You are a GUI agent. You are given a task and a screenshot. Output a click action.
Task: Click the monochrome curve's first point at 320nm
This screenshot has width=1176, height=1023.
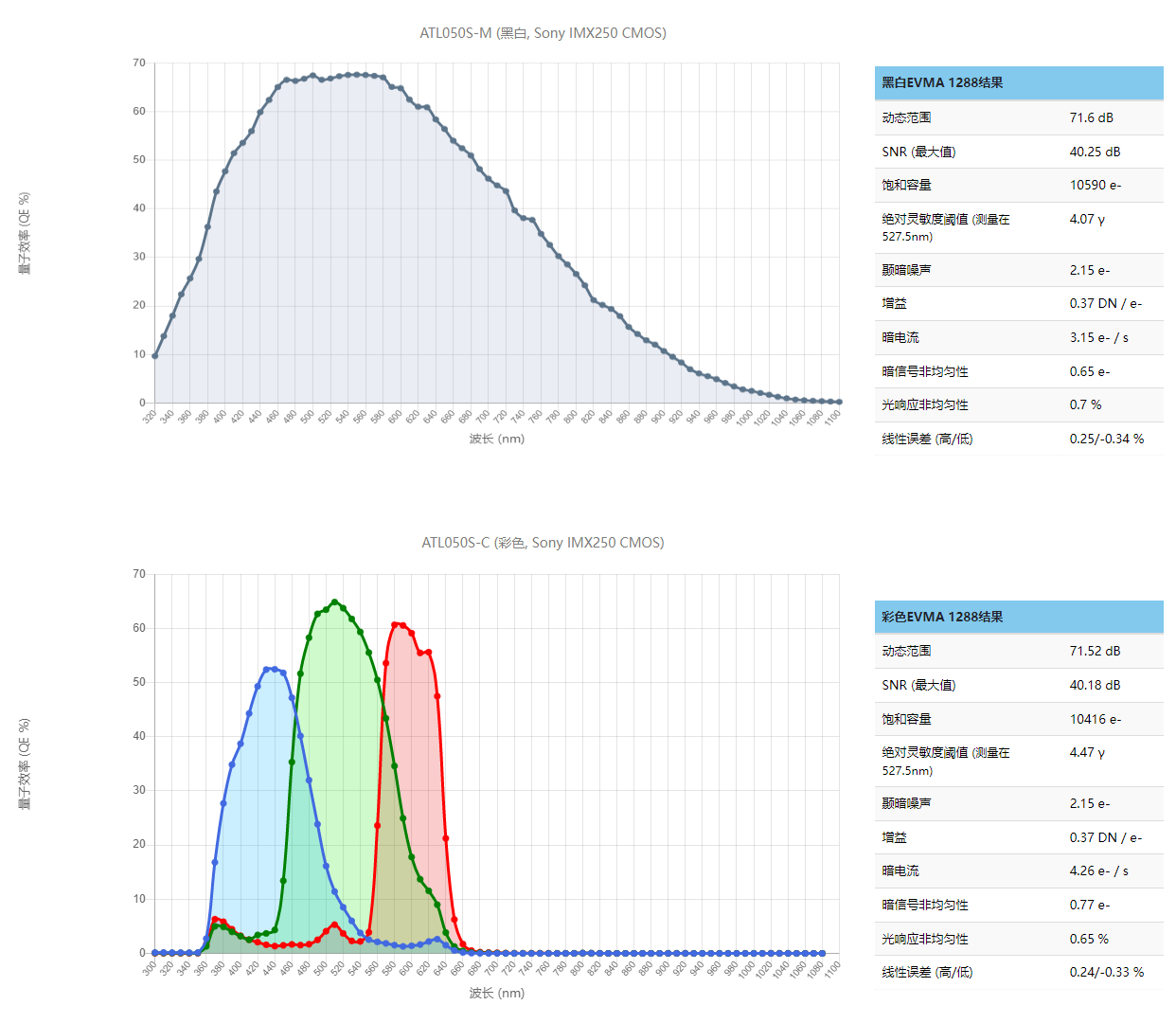pos(155,356)
